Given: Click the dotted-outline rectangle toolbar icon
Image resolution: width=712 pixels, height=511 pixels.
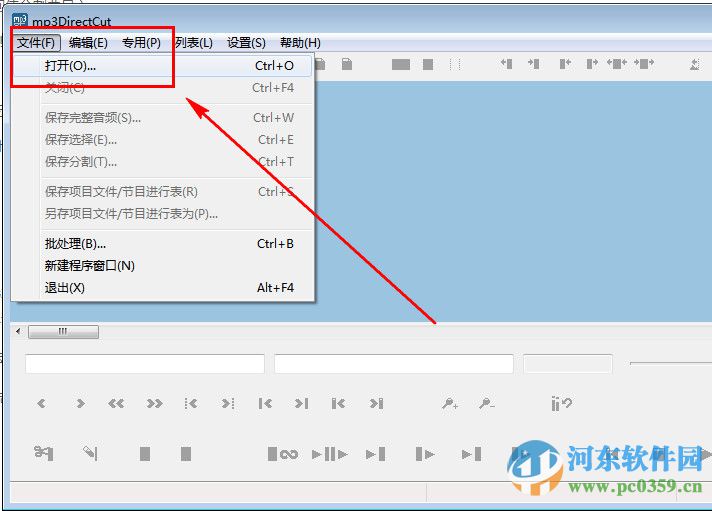Looking at the screenshot, I should click(x=455, y=64).
